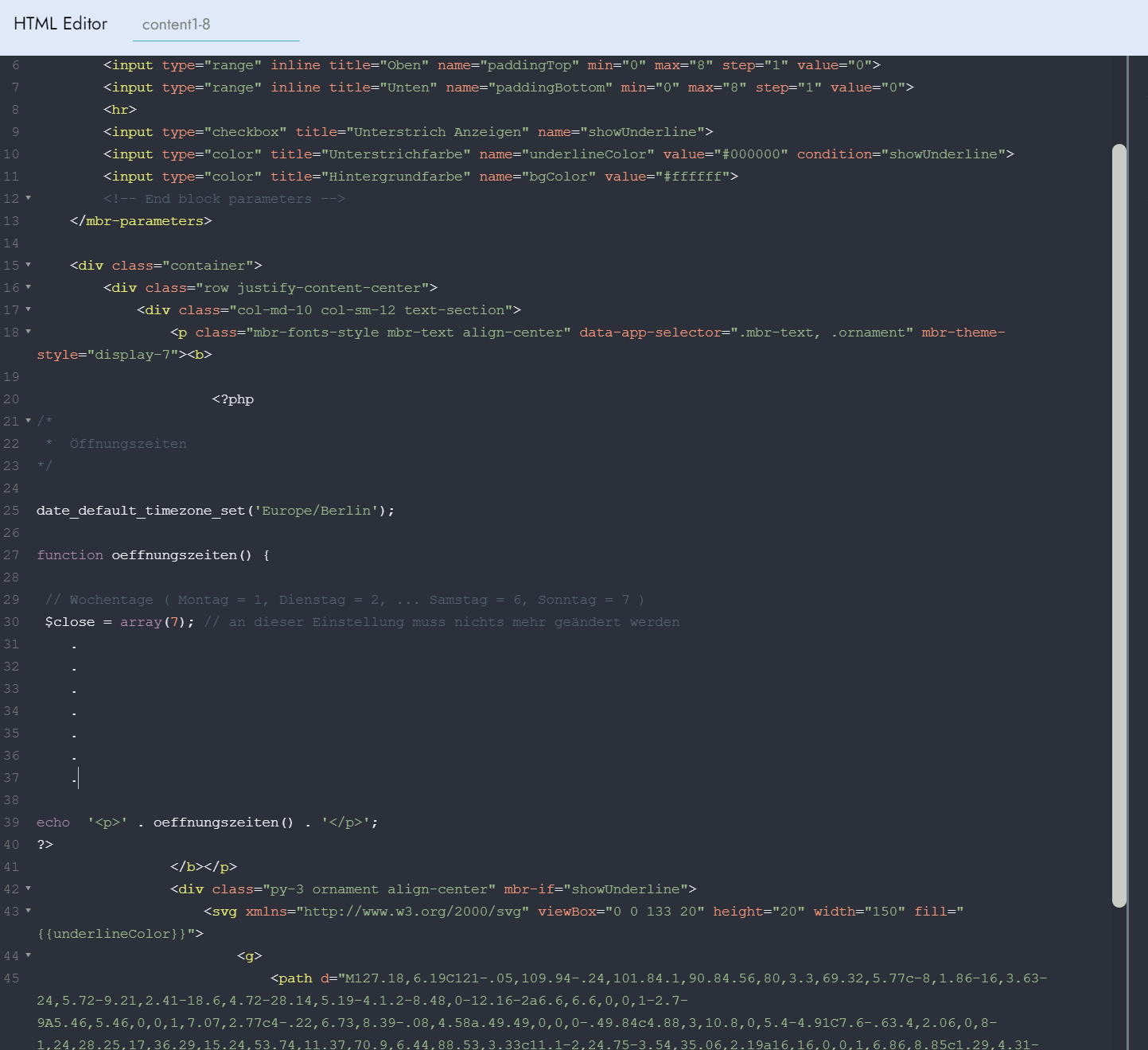The image size is (1148, 1050).
Task: Click the vertical scrollbar thumb
Action: [x=1119, y=525]
